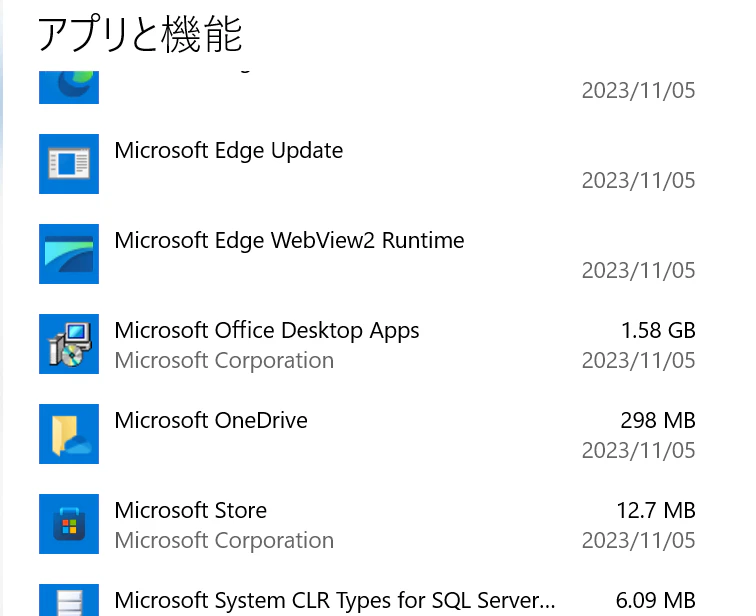Select Microsoft Office Desktop Apps entry name

pos(267,331)
